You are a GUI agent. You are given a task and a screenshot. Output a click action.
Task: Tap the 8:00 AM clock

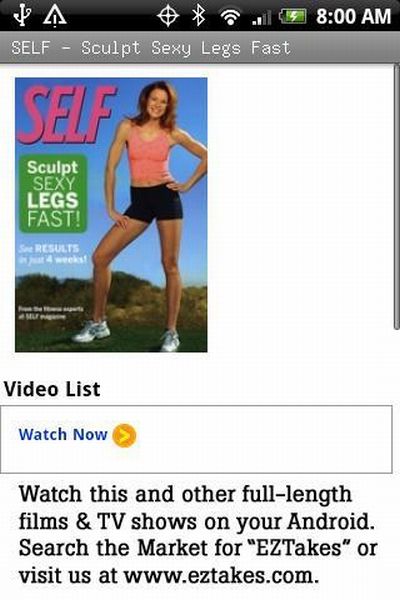[x=353, y=16]
